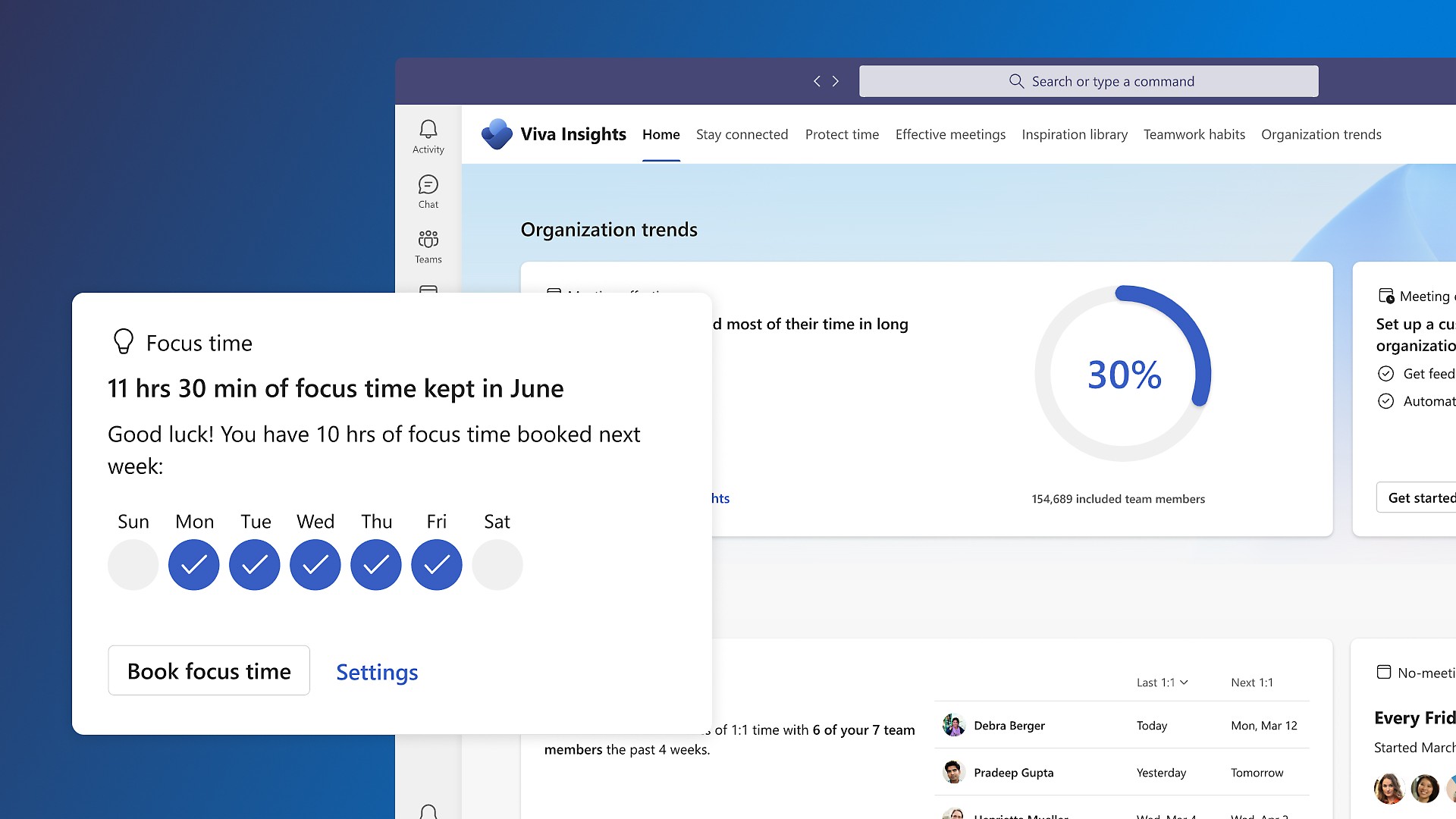
Task: Open the Chat sidebar icon
Action: pos(428,191)
